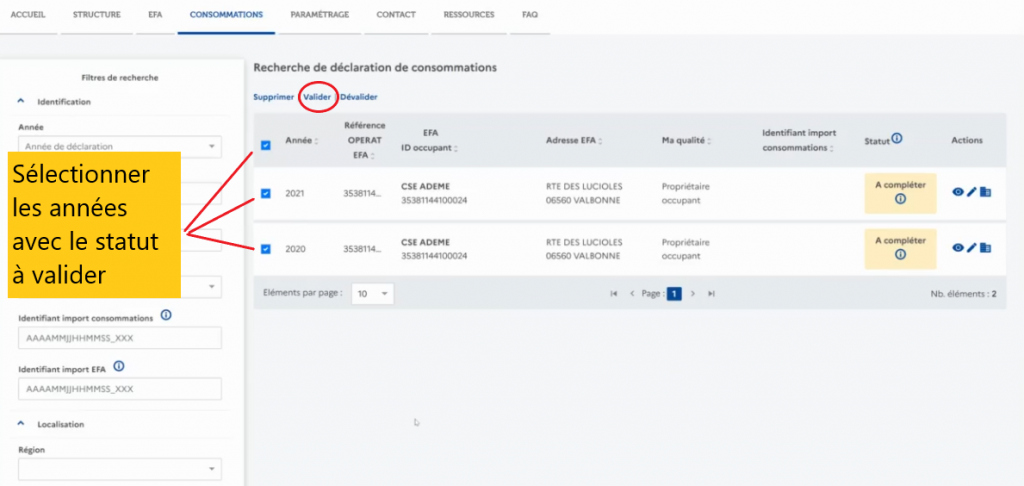Edit the 2020 declaration using the pencil icon
The width and height of the screenshot is (1024, 486).
click(971, 248)
